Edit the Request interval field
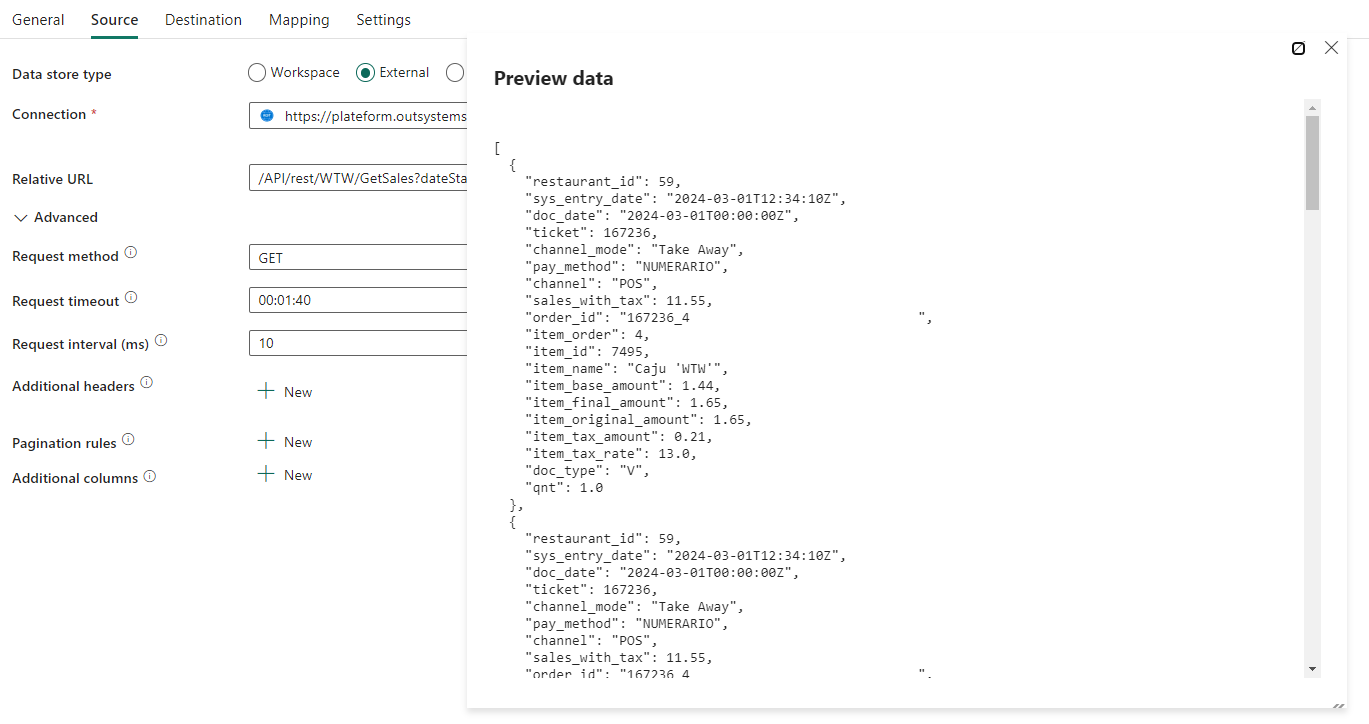The image size is (1369, 724). click(x=358, y=343)
